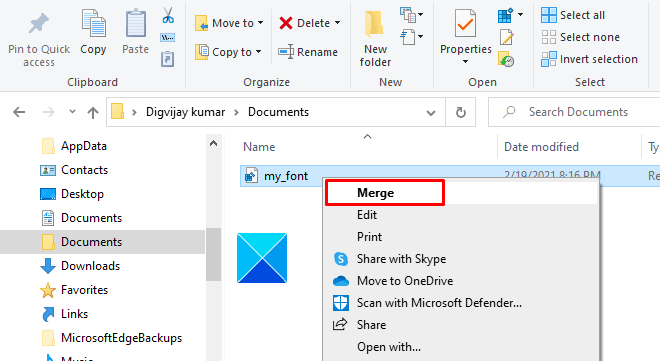This screenshot has width=660, height=361.
Task: Click Pin to Quick access icon
Action: pyautogui.click(x=39, y=23)
